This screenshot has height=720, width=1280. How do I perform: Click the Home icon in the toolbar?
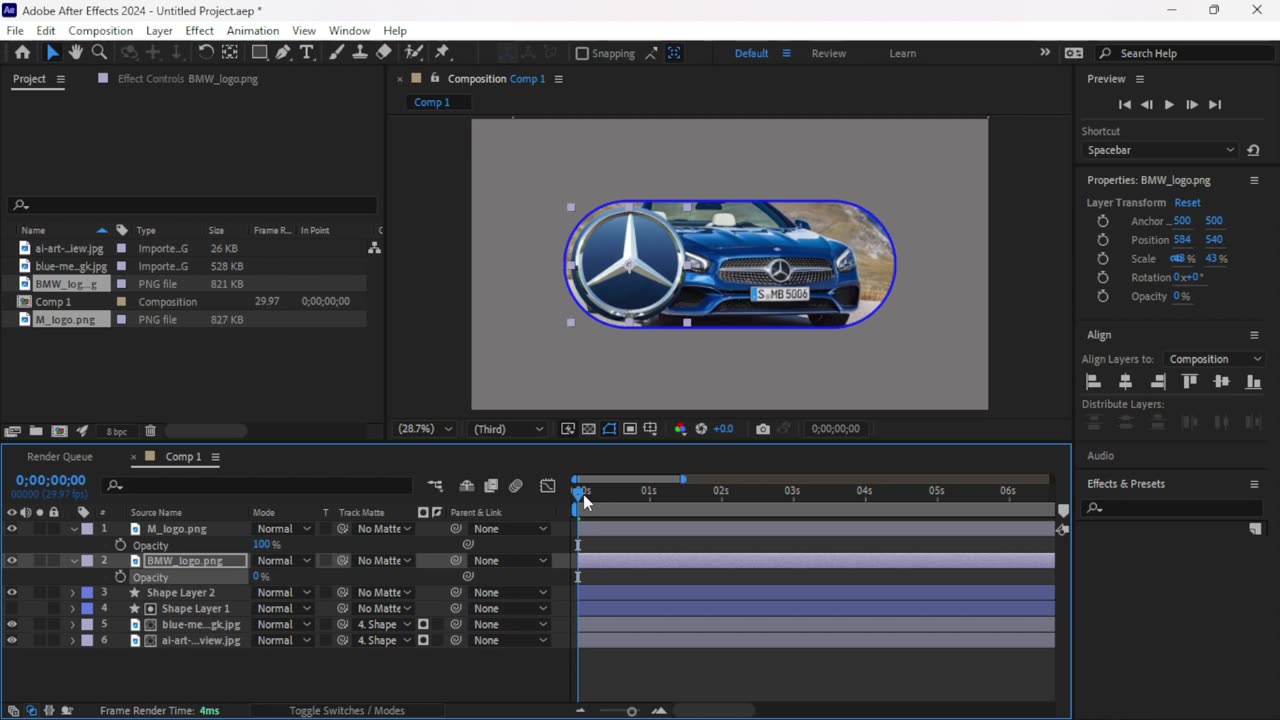point(22,53)
